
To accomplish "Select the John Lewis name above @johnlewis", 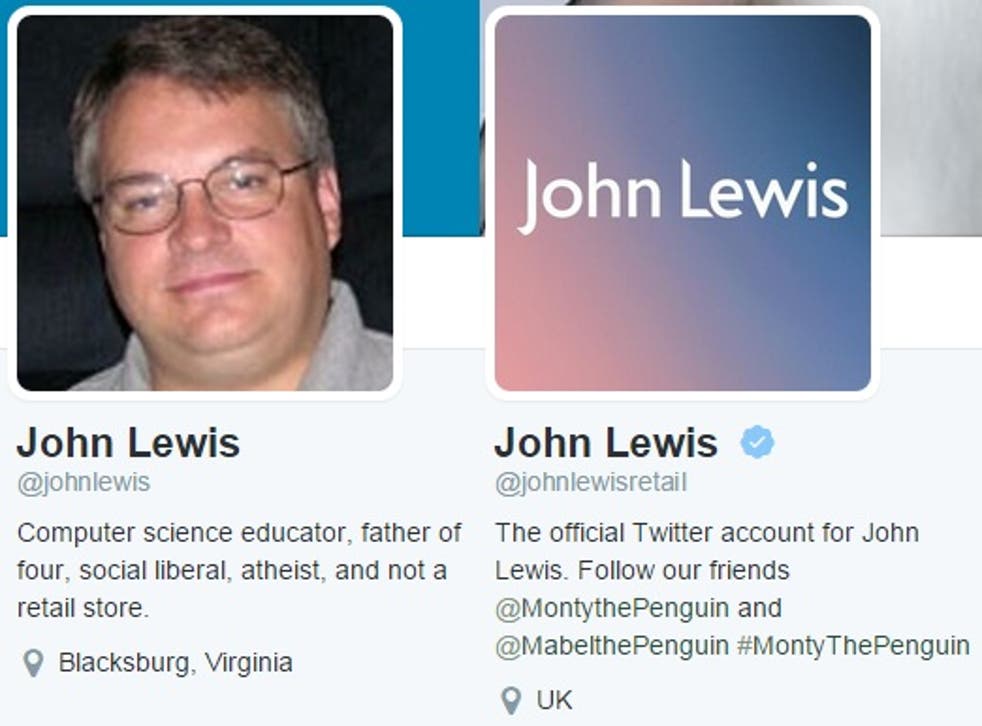I will (x=128, y=443).
